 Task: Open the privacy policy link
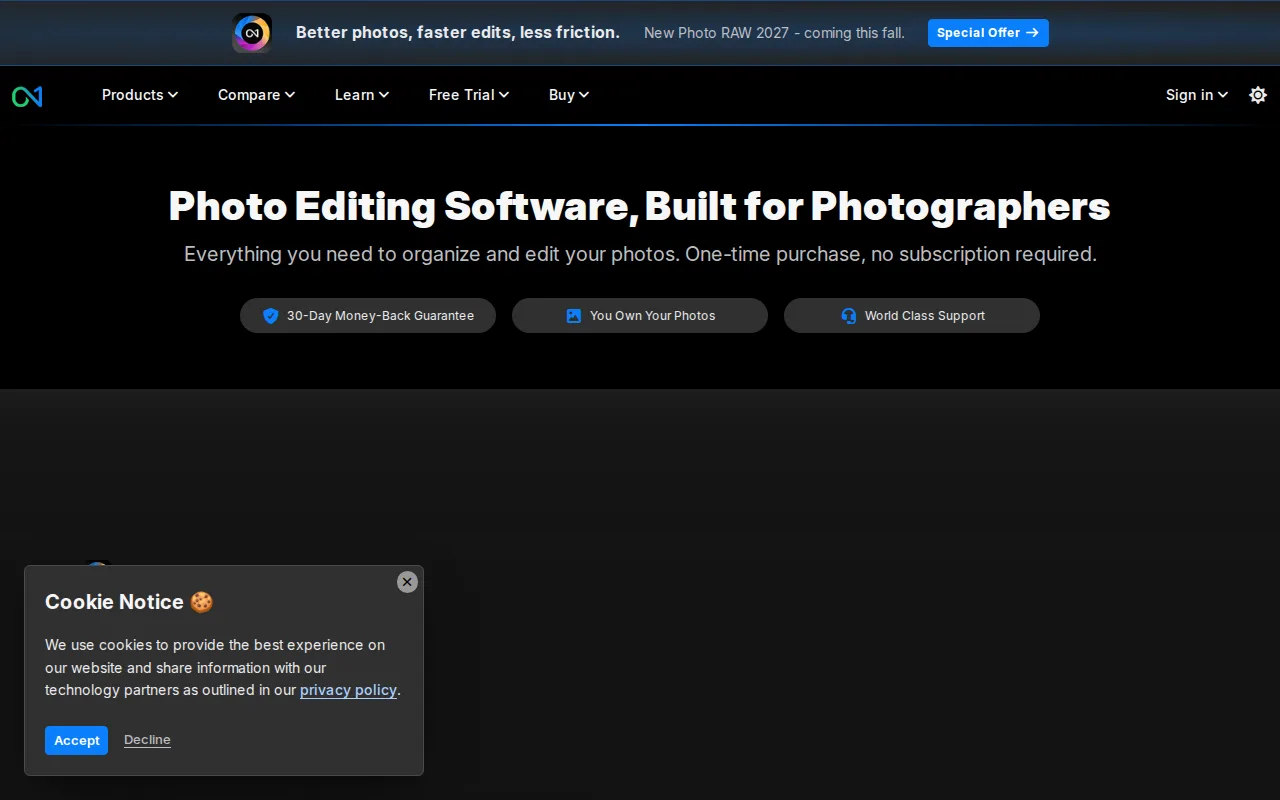coord(349,690)
